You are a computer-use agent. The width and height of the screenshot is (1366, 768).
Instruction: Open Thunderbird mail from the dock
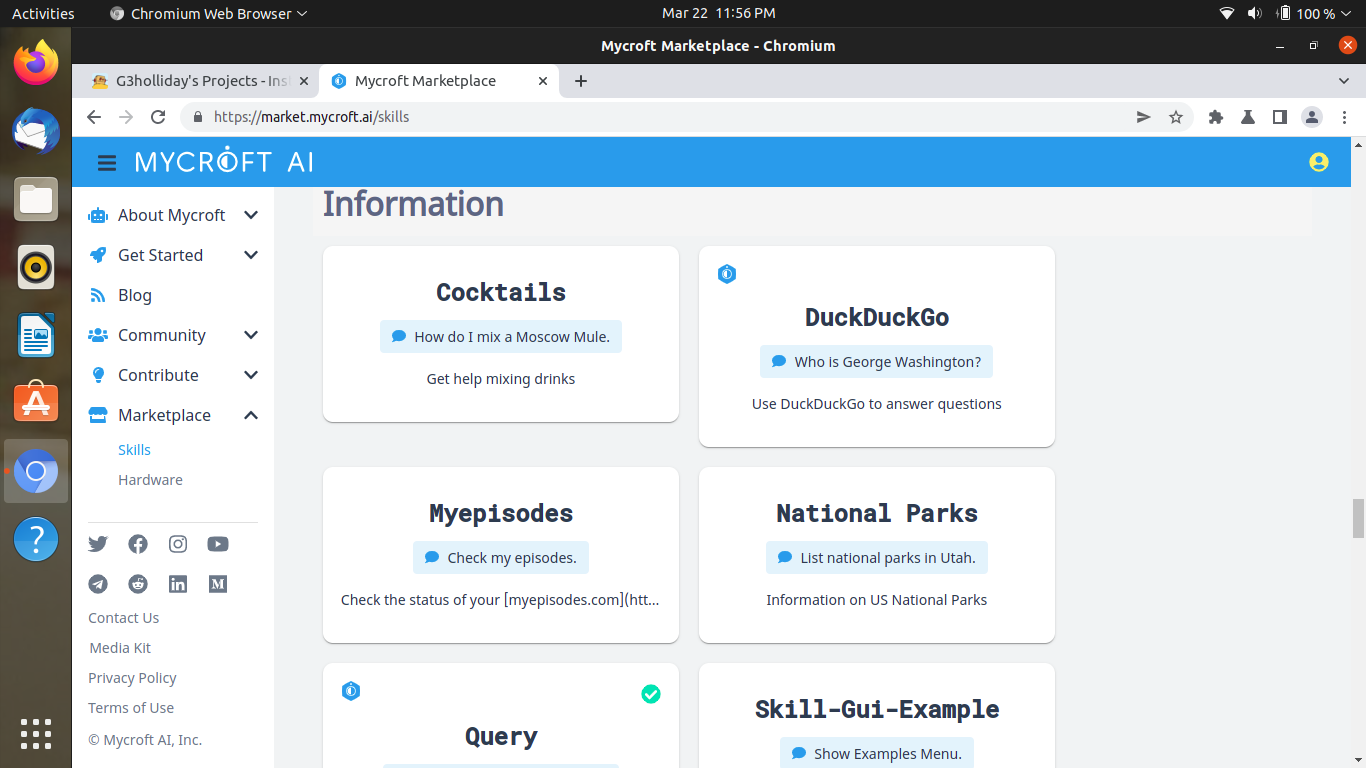[36, 132]
